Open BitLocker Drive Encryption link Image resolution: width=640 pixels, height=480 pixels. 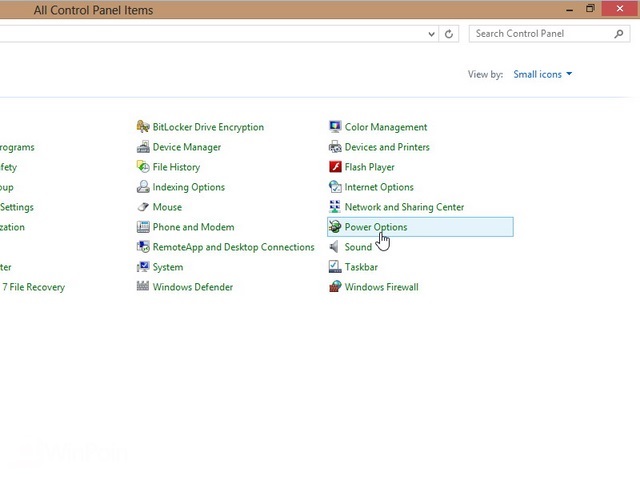tap(208, 127)
